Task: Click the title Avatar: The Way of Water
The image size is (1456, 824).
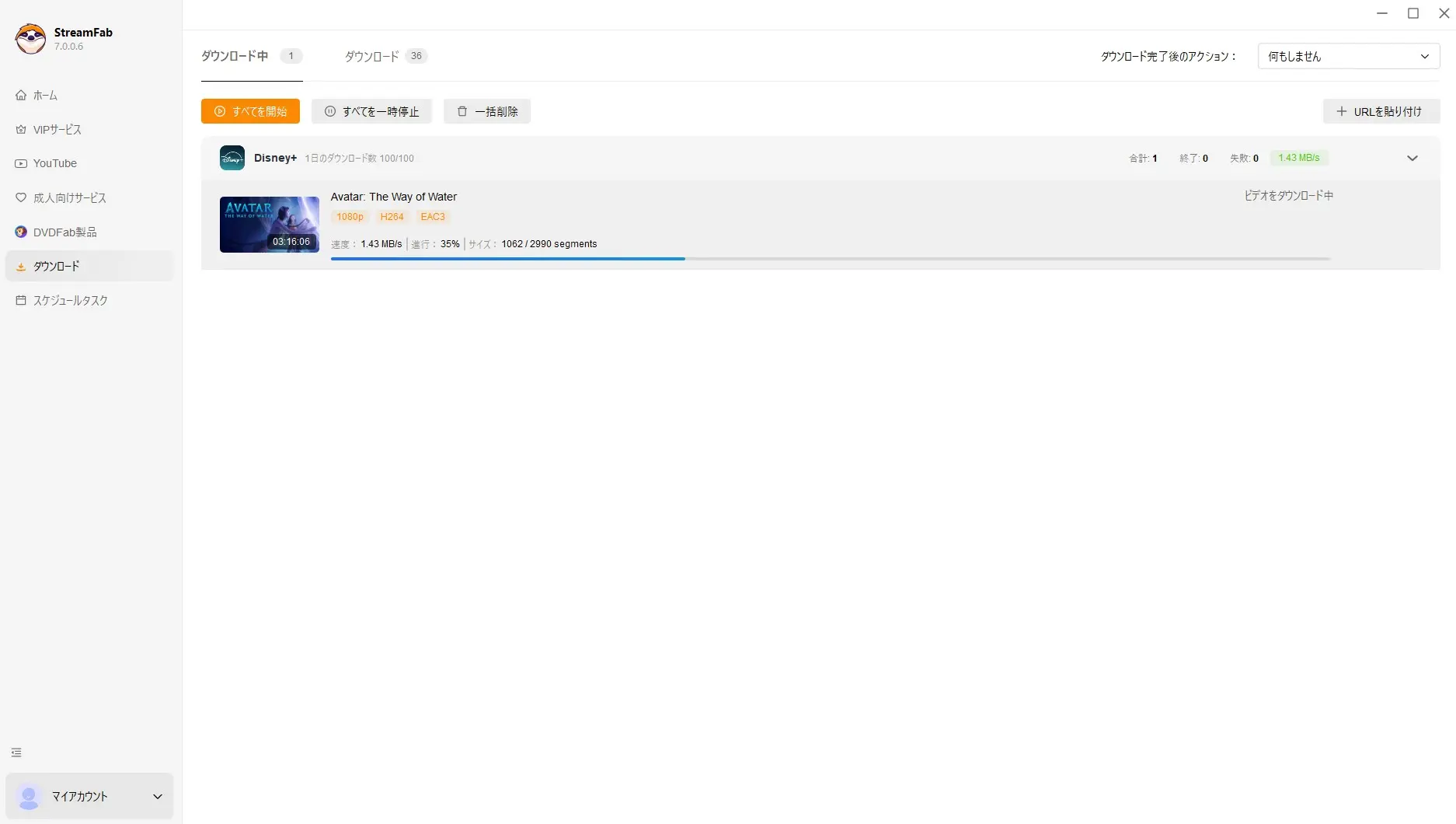Action: pos(393,197)
